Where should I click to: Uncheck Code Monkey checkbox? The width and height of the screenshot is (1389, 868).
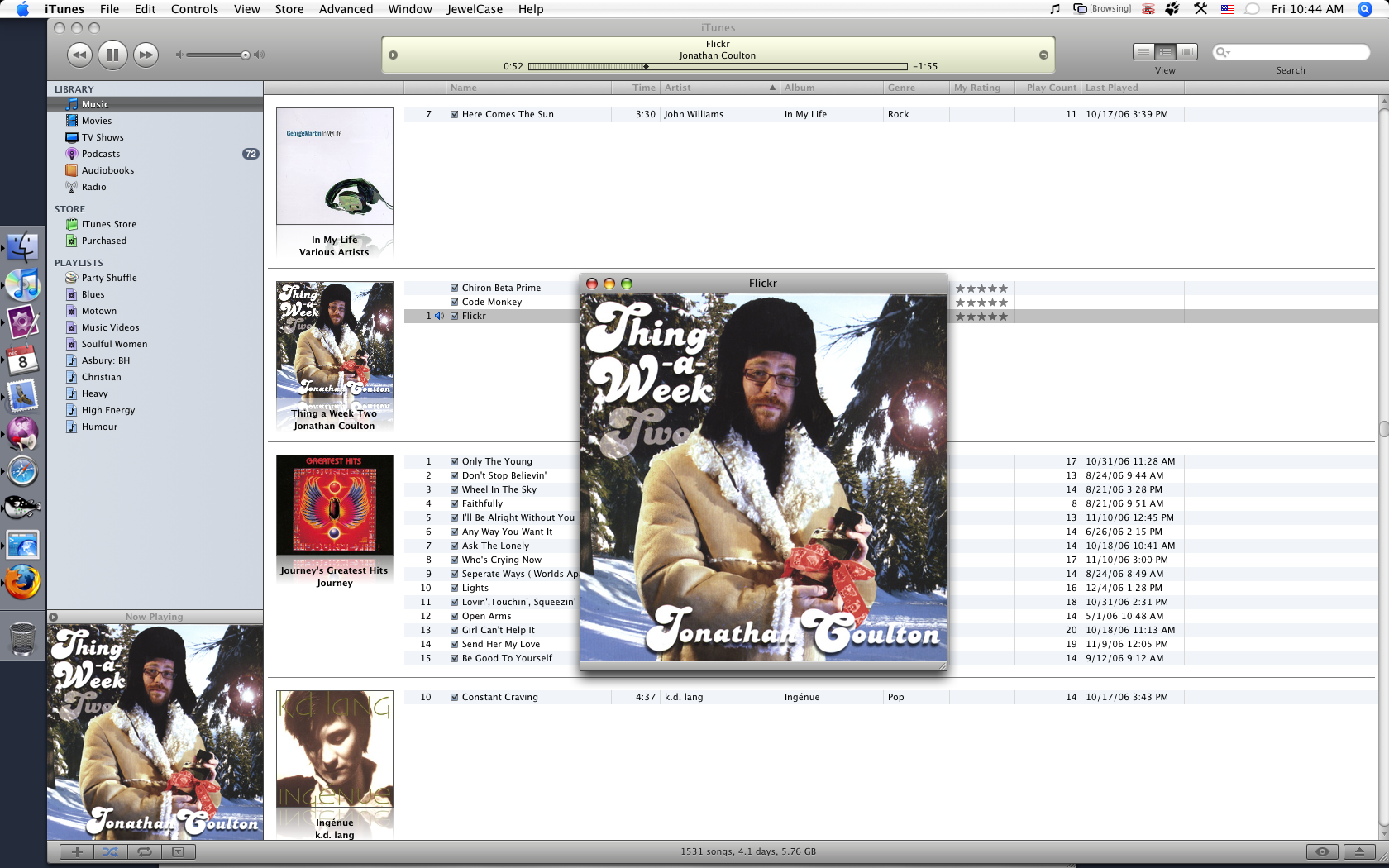[455, 303]
